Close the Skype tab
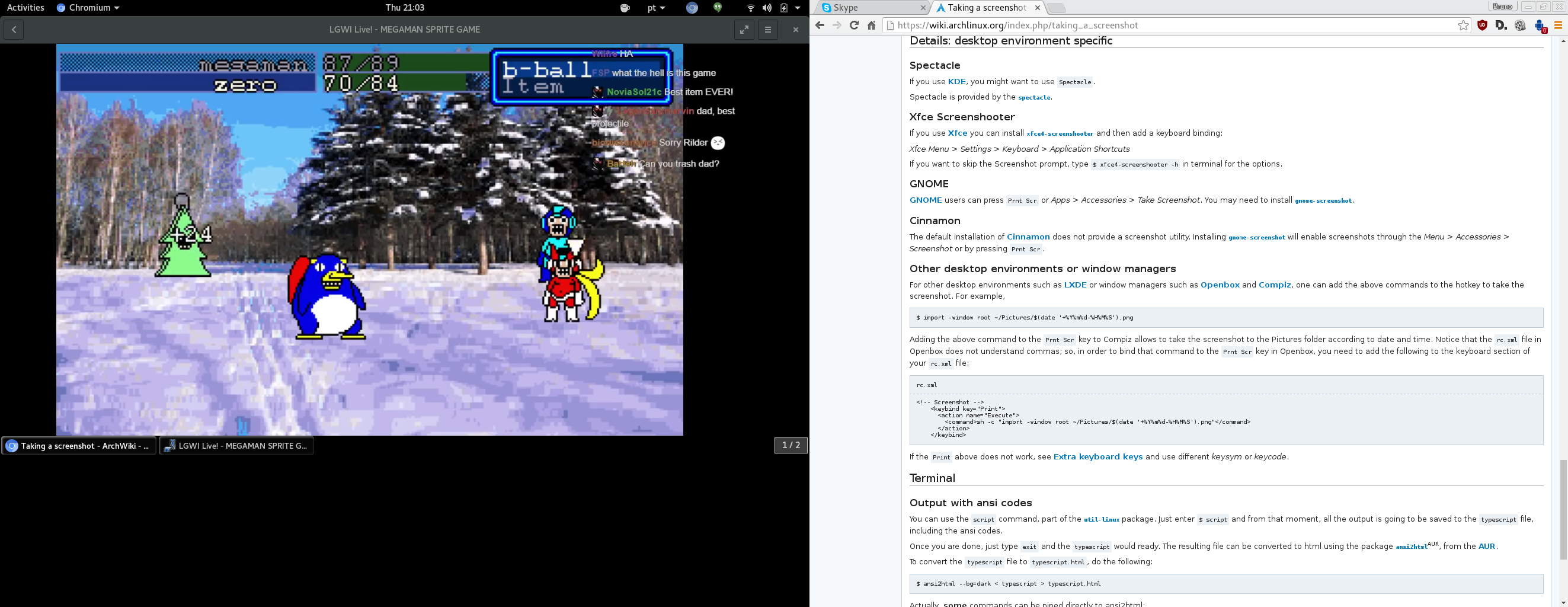 tap(923, 8)
